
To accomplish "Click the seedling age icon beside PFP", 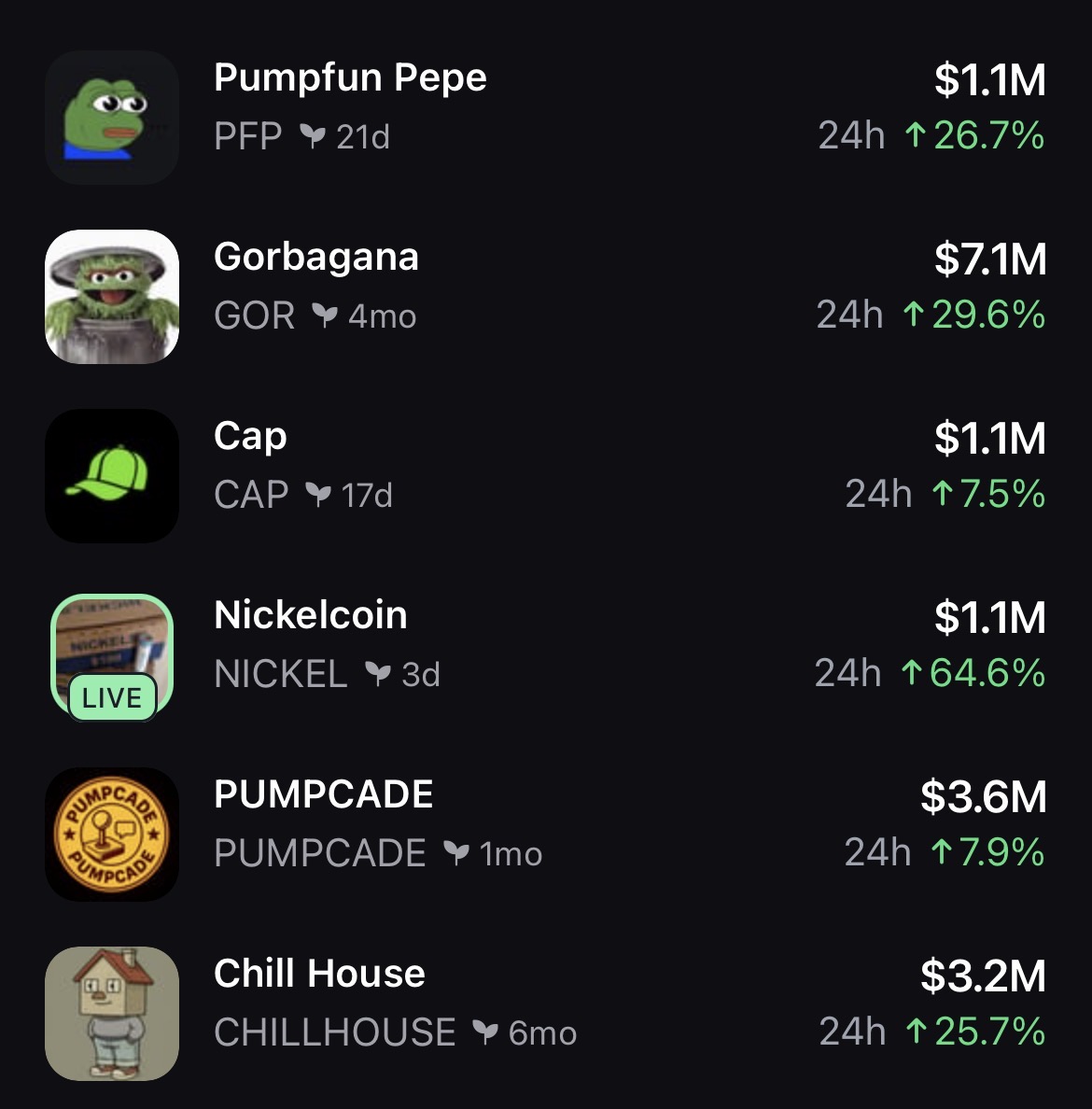I will coord(313,136).
